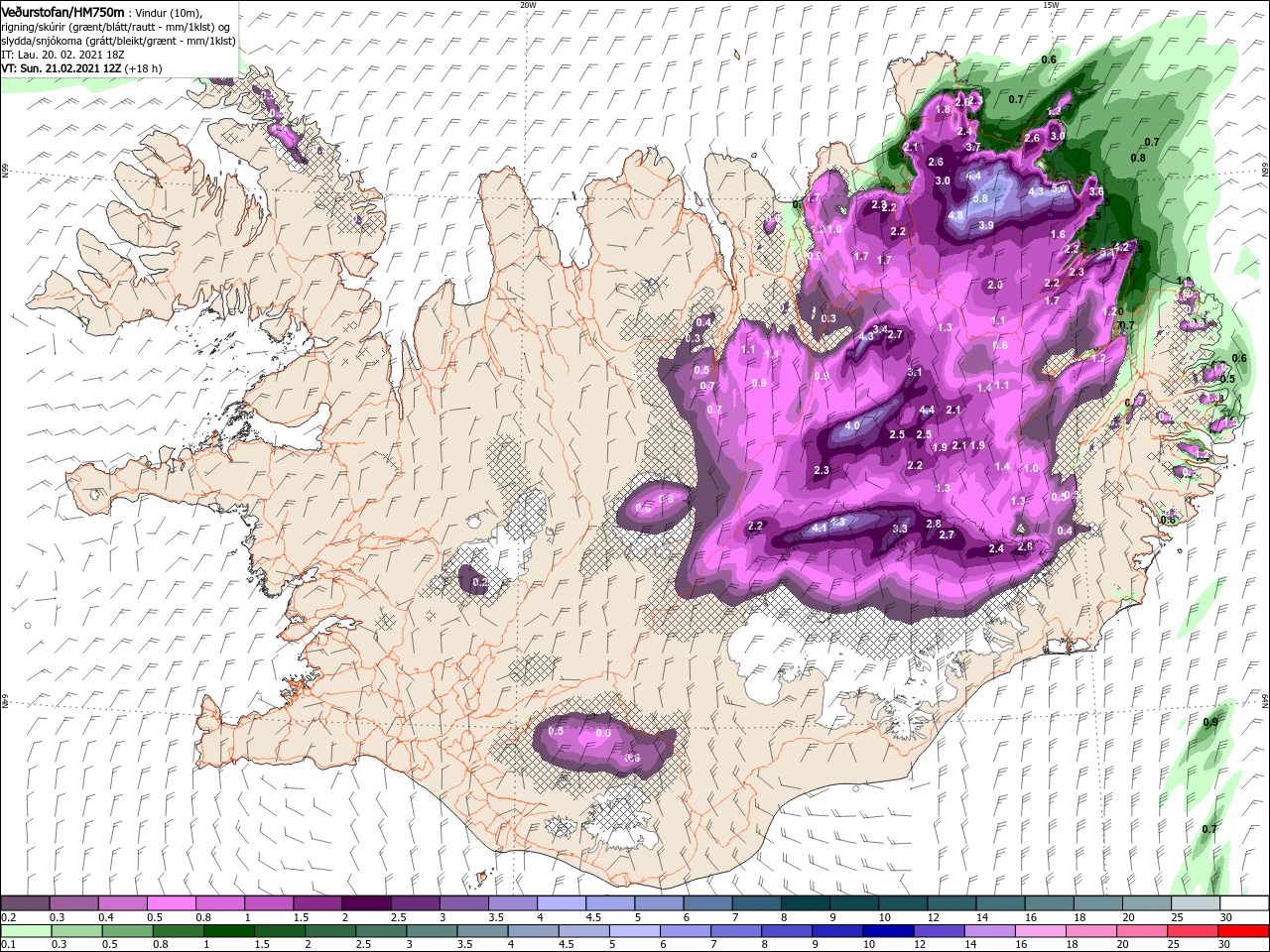Click the '0.1' label on green rain scale
Screen dimensions: 1270x952
[x=8, y=945]
